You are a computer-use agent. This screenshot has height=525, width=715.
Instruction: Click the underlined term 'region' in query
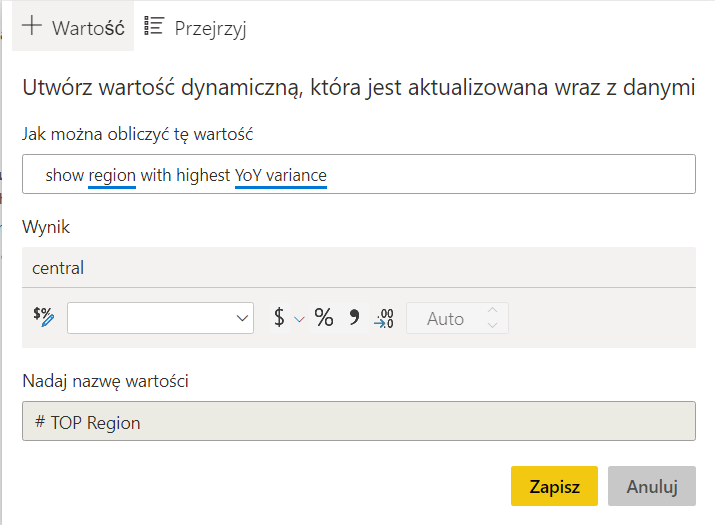[x=112, y=175]
